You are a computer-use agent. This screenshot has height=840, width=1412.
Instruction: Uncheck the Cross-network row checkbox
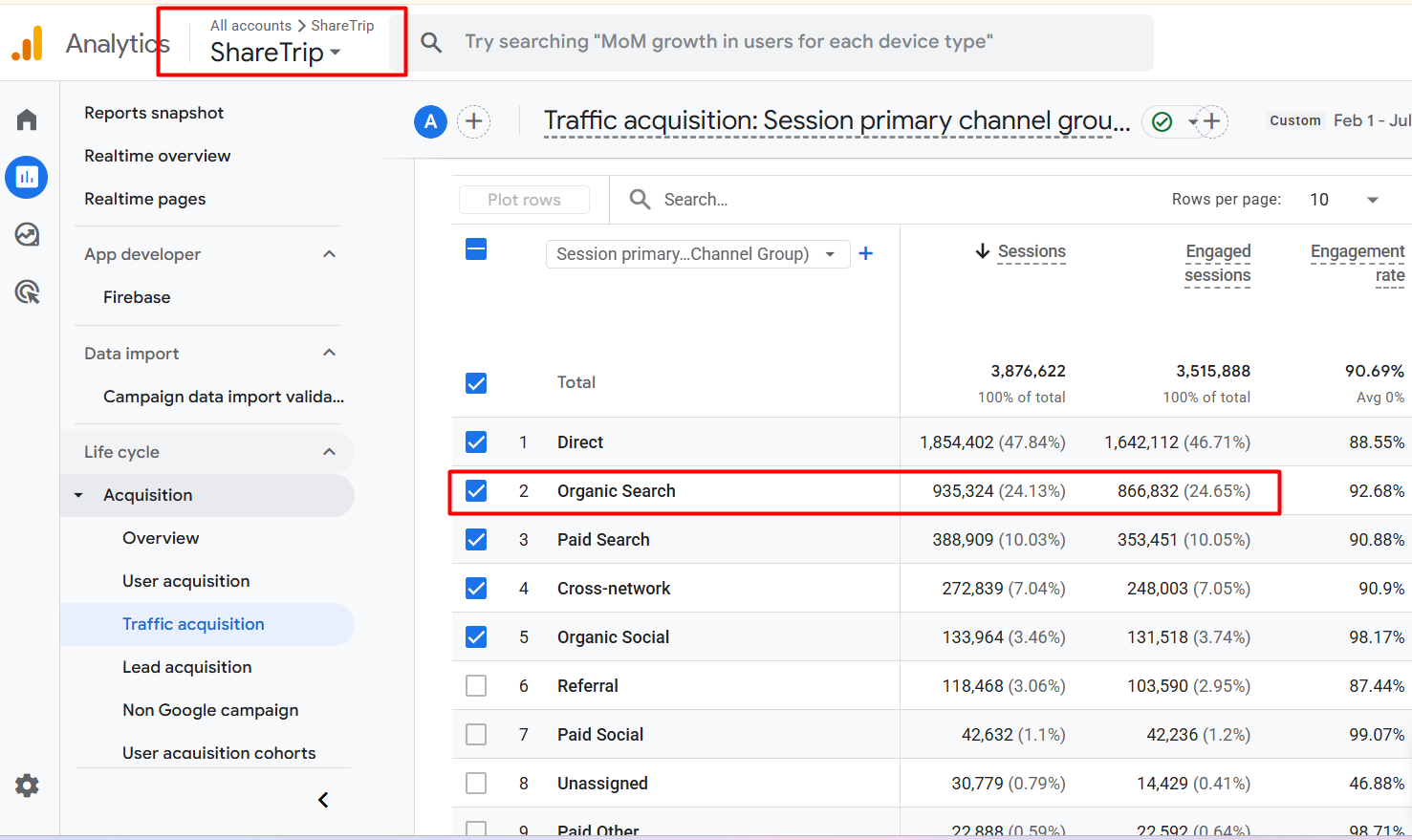click(x=476, y=588)
